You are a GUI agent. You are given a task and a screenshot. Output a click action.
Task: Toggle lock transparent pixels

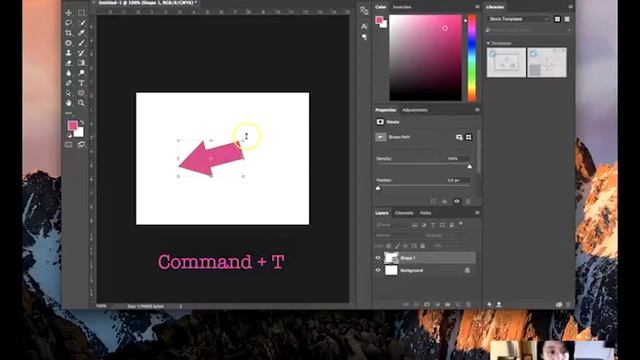coord(389,246)
